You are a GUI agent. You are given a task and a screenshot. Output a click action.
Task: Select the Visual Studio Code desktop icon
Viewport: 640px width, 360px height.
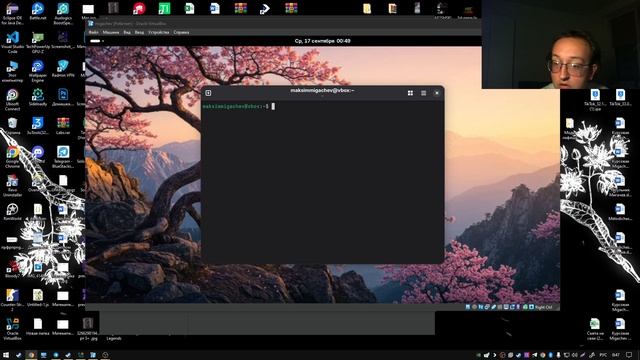point(12,42)
